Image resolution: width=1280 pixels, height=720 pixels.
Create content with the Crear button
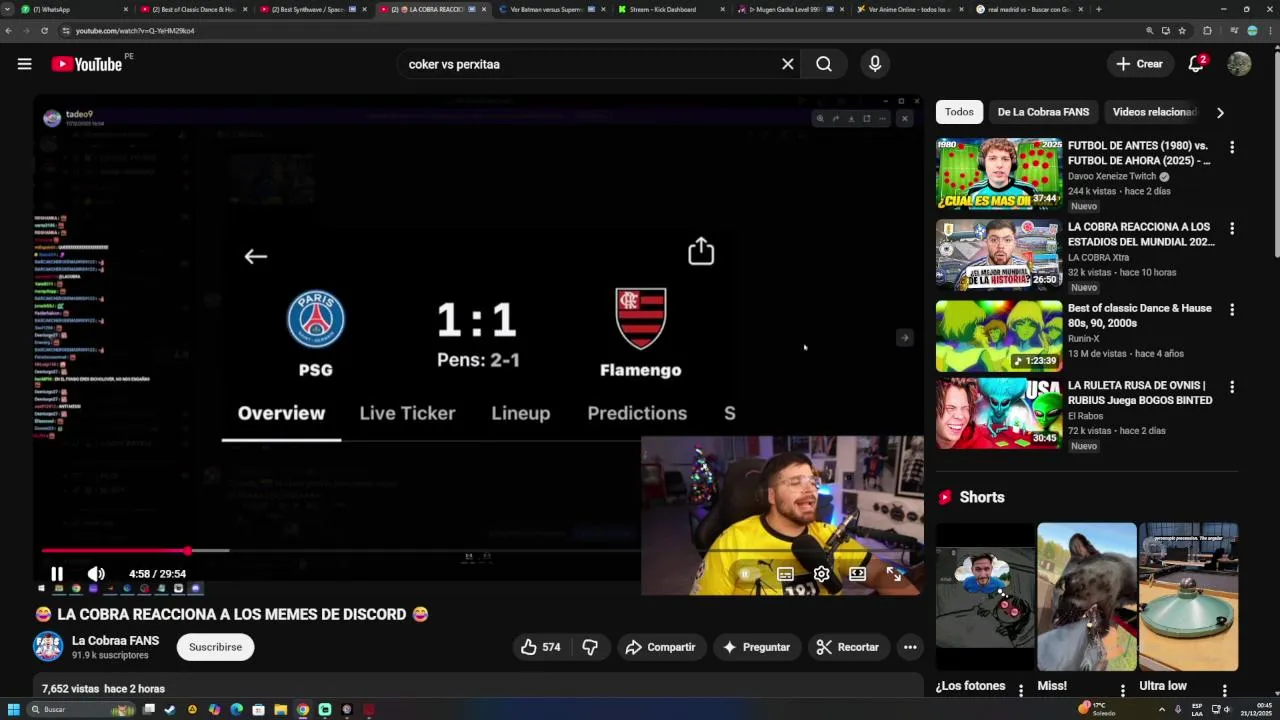pyautogui.click(x=1139, y=64)
